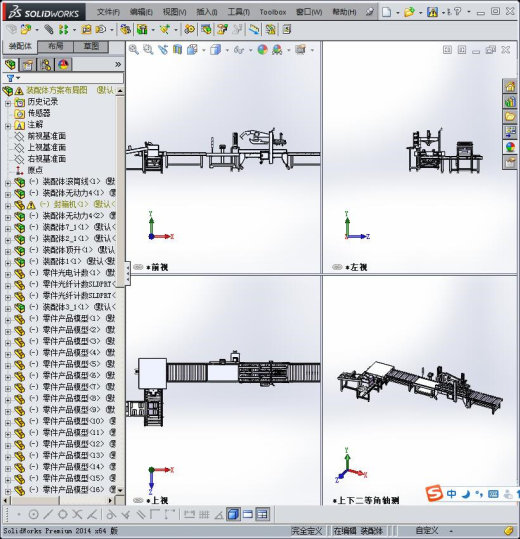
Task: Select the Move Component tool
Action: (x=101, y=30)
